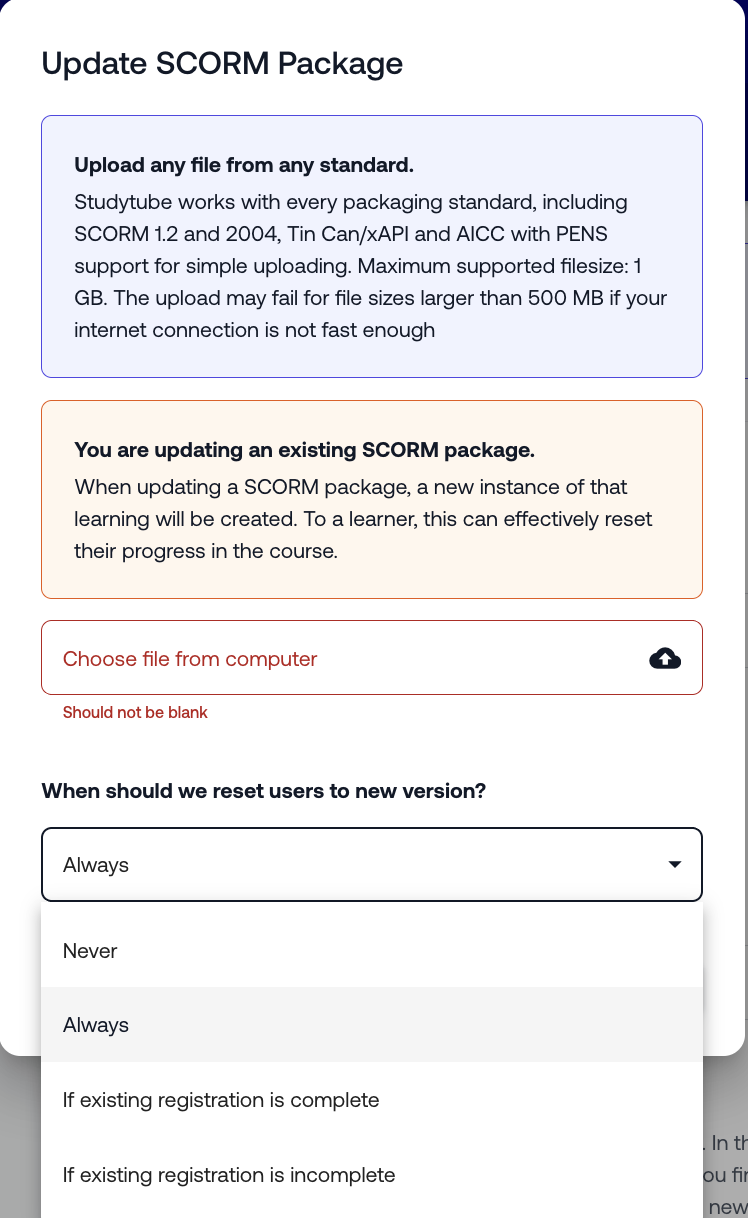748x1218 pixels.
Task: Click the 'You are updating an existing SCORM package.' heading
Action: coord(304,450)
